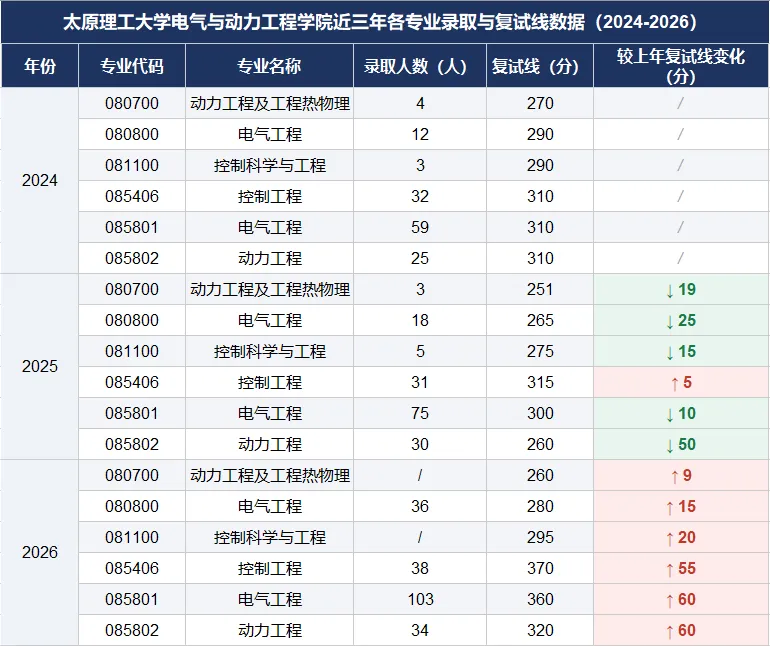
Task: Click 控制工程 in the 2026 section
Action: 270,568
